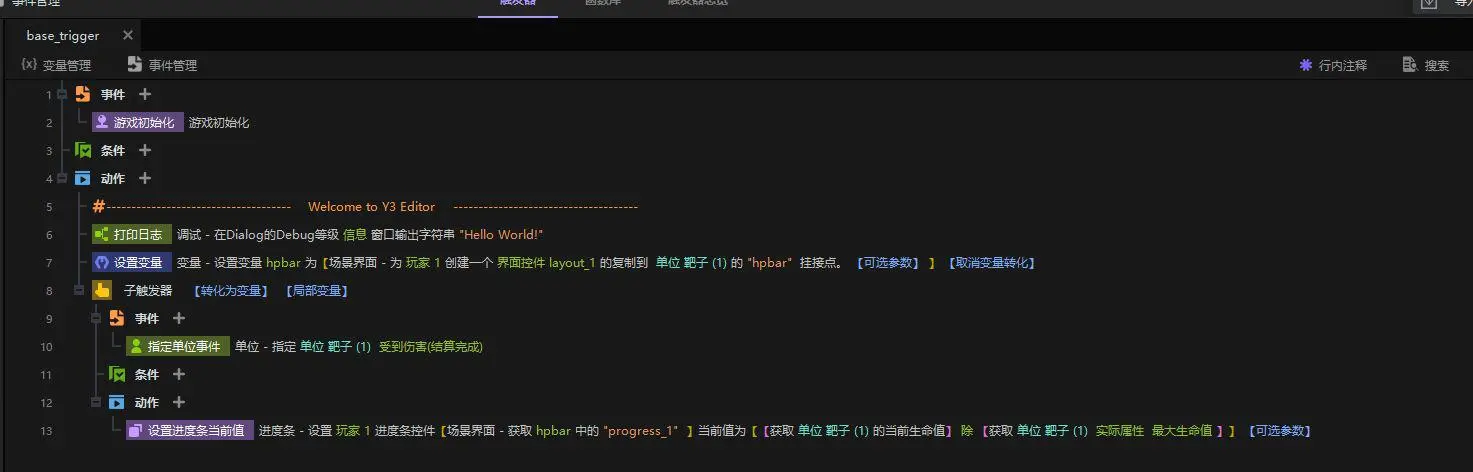This screenshot has height=472, width=1473.
Task: Click the 设置变量 action icon
Action: coord(101,262)
